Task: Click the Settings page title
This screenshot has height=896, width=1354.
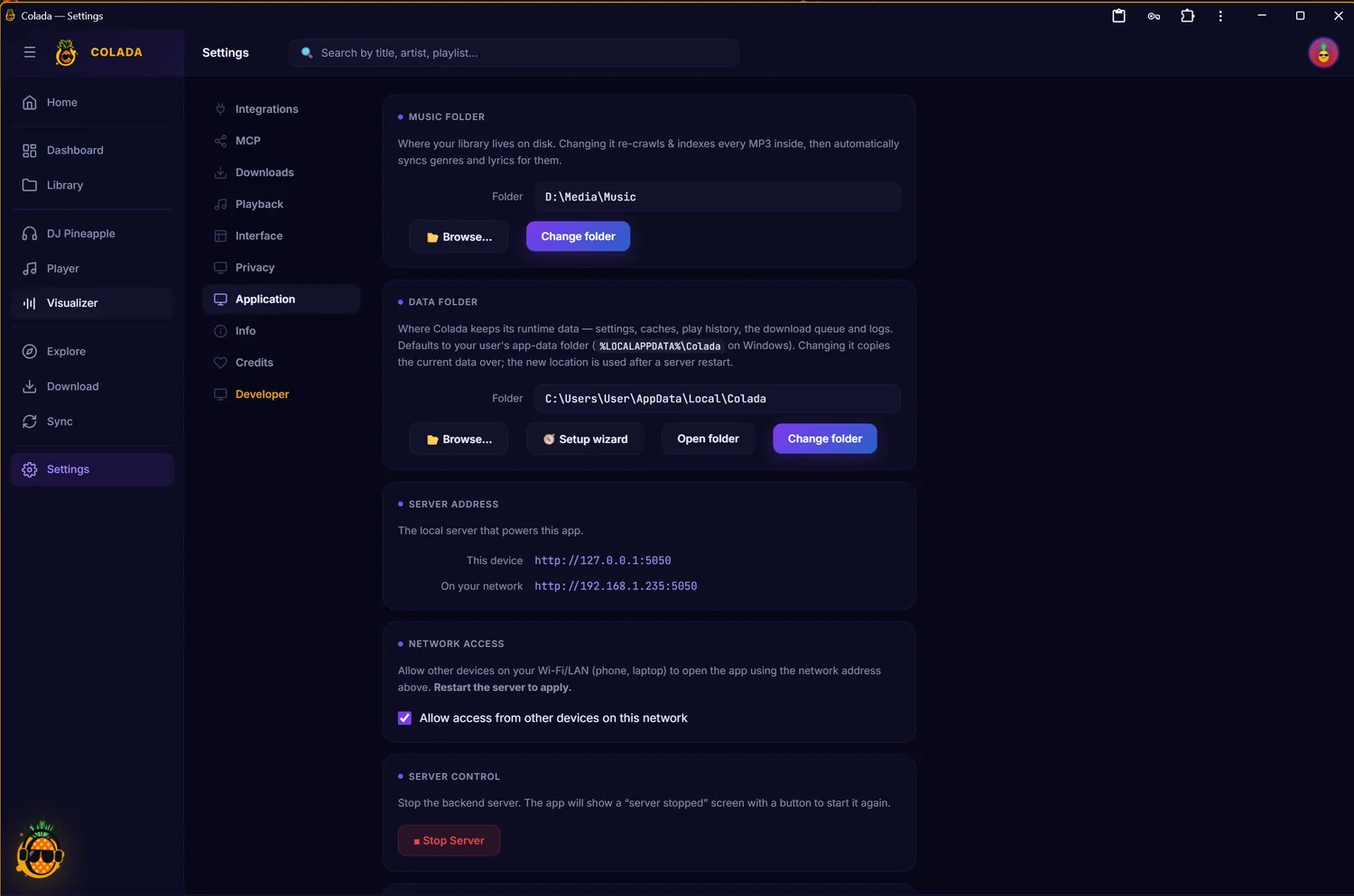Action: coord(226,53)
